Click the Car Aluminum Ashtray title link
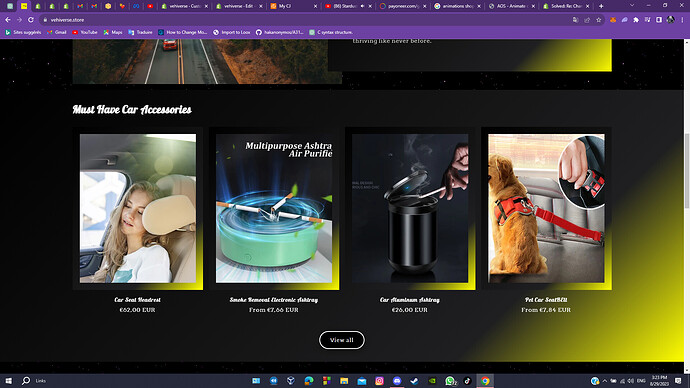 coord(410,300)
